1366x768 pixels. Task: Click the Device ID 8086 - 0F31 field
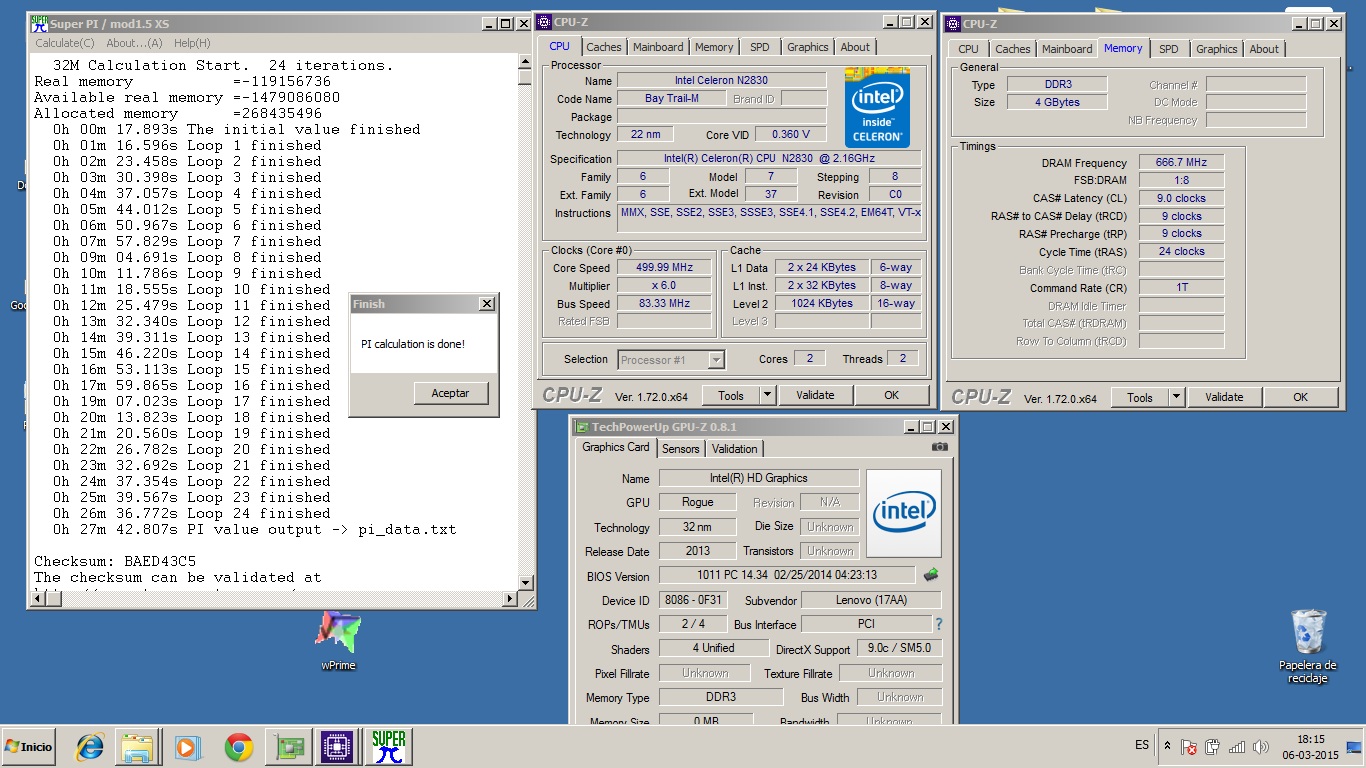click(693, 600)
